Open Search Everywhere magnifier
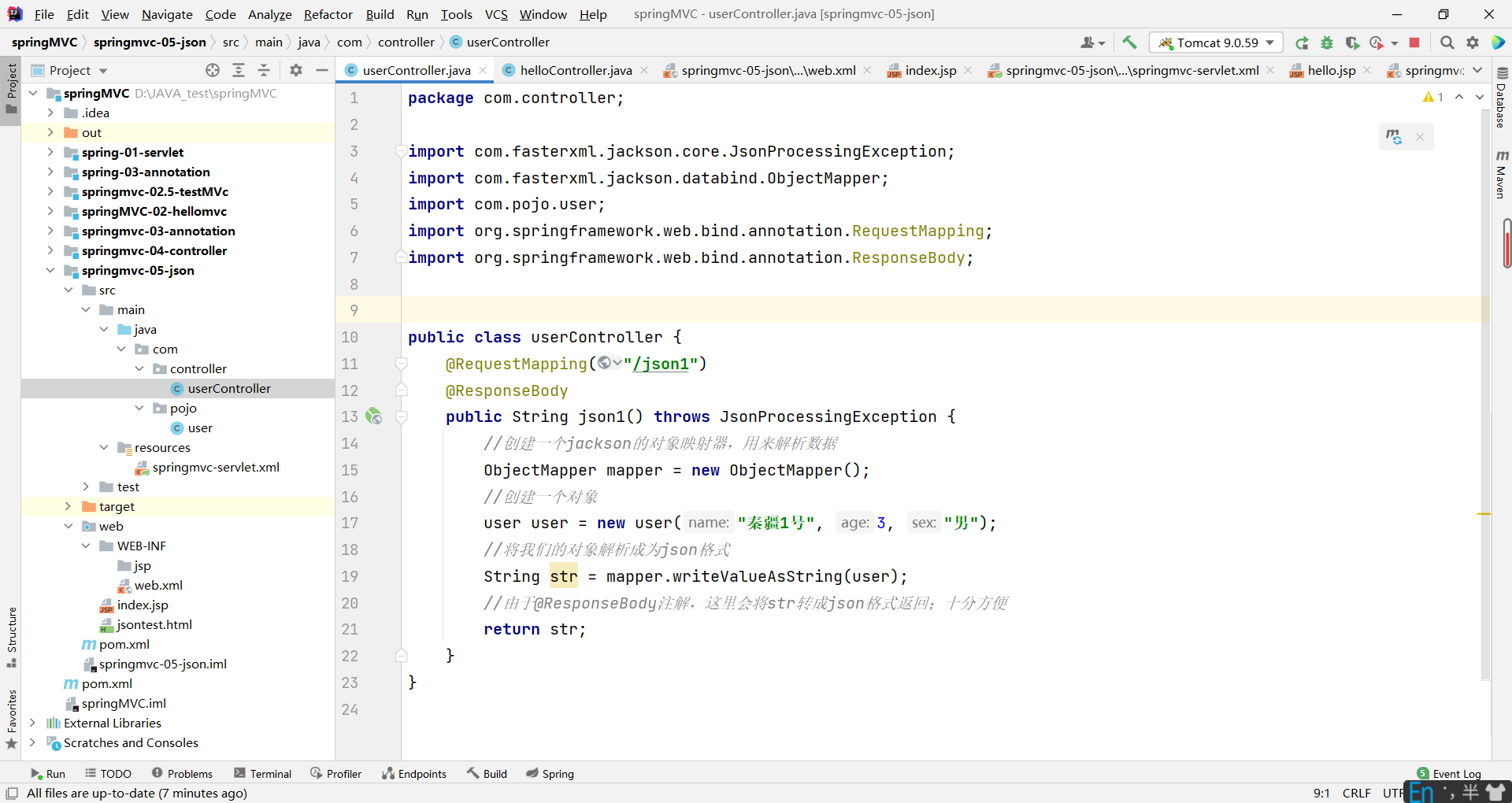This screenshot has width=1512, height=803. (1447, 43)
